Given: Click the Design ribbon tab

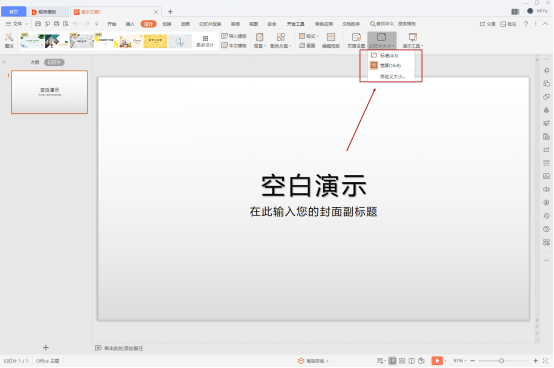Looking at the screenshot, I should click(148, 24).
